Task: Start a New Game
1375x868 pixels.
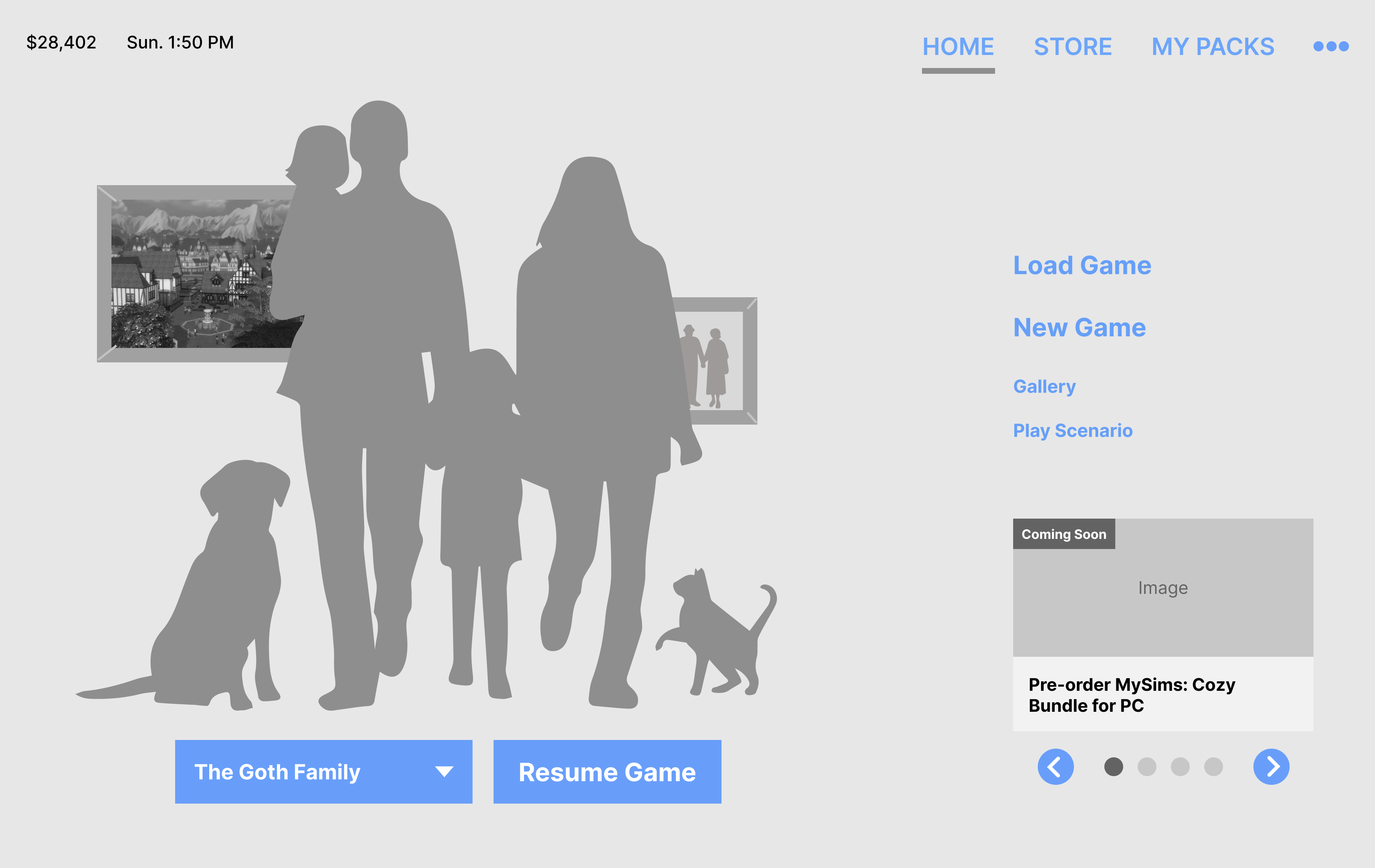Action: click(1079, 328)
